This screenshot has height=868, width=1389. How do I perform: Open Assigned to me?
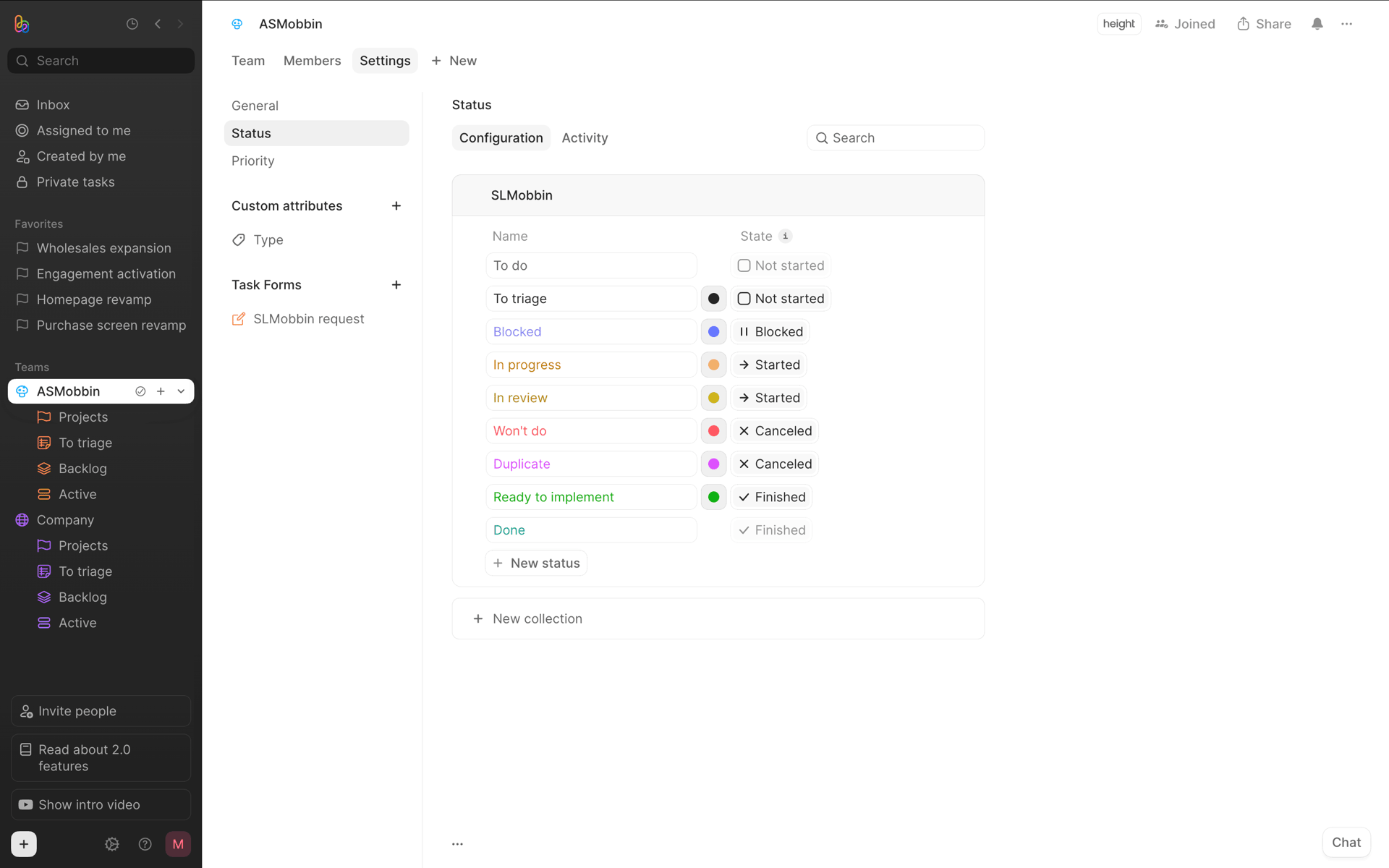101,131
